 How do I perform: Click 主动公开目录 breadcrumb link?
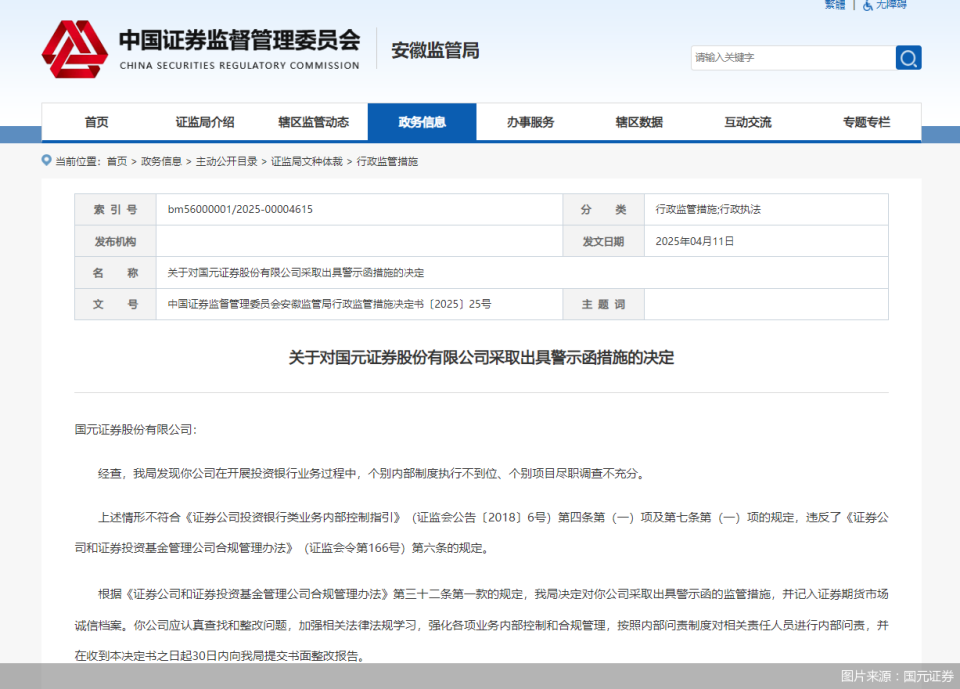(227, 161)
